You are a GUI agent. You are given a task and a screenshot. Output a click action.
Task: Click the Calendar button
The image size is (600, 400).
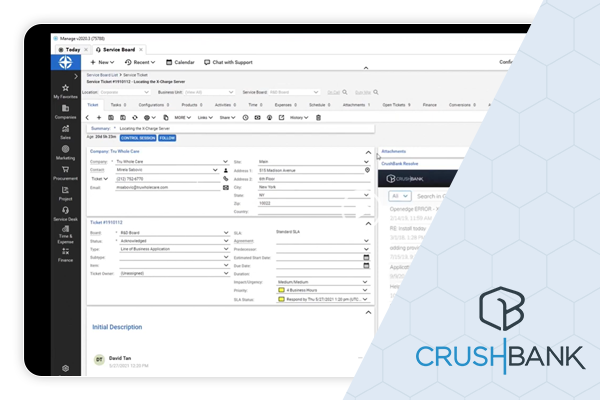click(180, 62)
